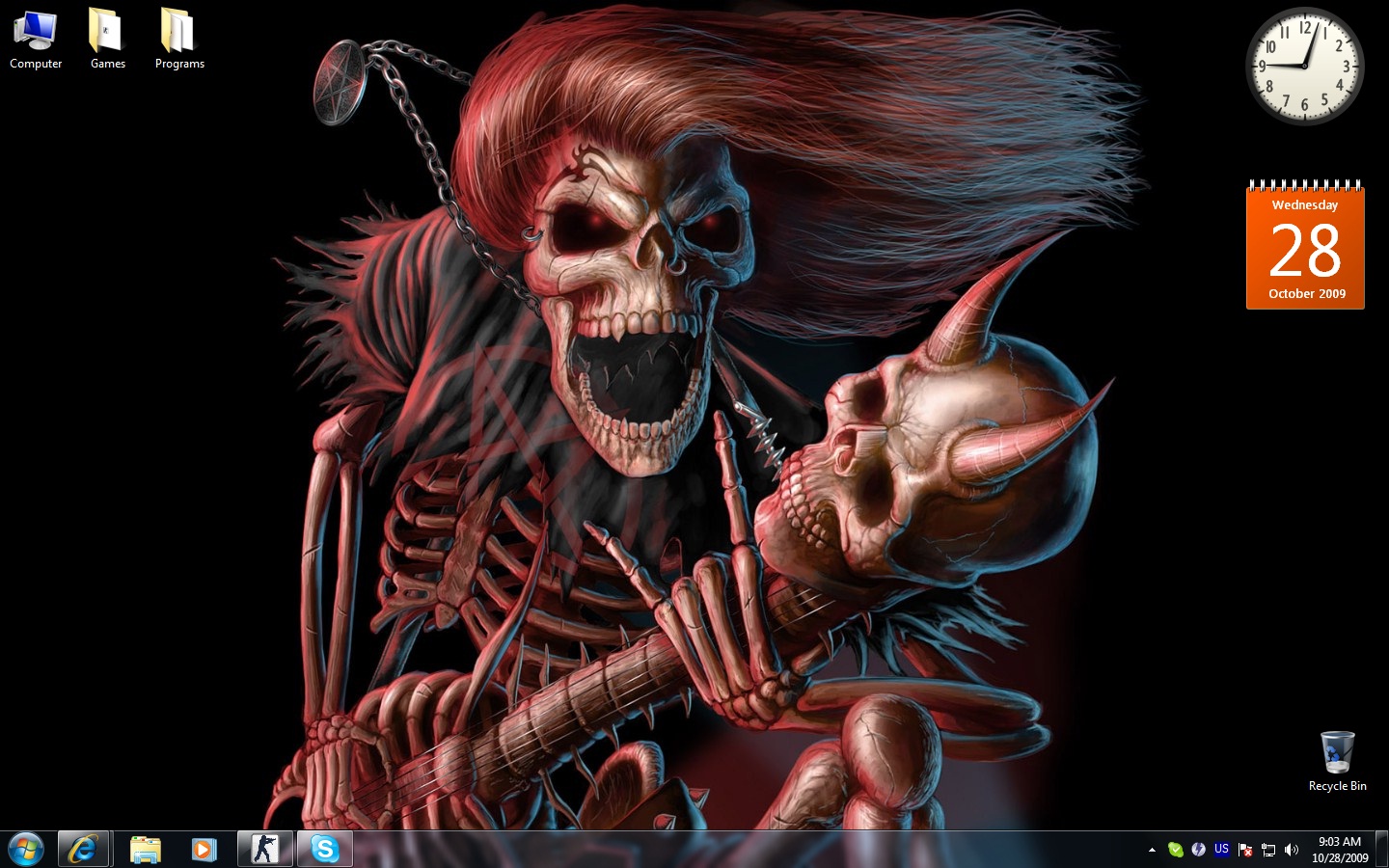
Task: Click the calendar gadget showing October 28
Action: tap(1305, 245)
